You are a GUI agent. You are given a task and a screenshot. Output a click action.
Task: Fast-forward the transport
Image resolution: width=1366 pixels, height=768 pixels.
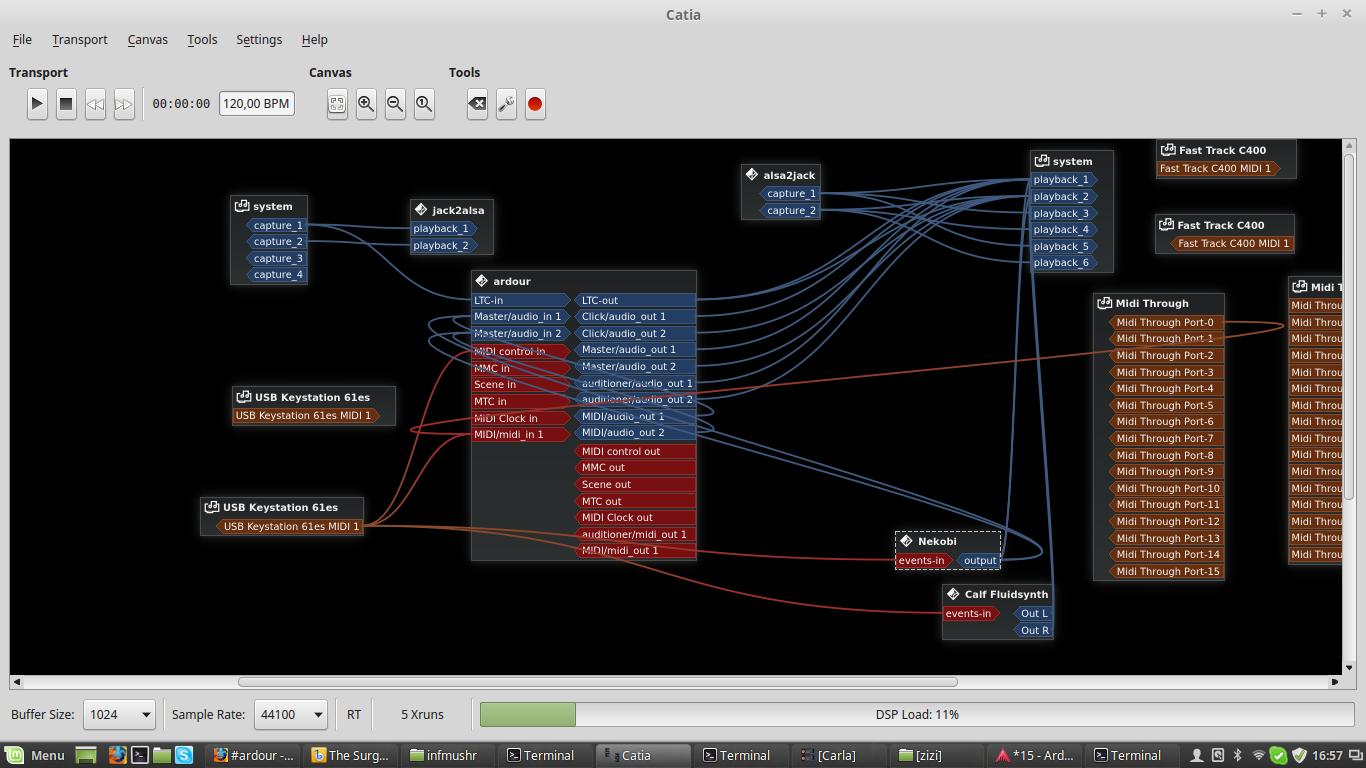[124, 103]
